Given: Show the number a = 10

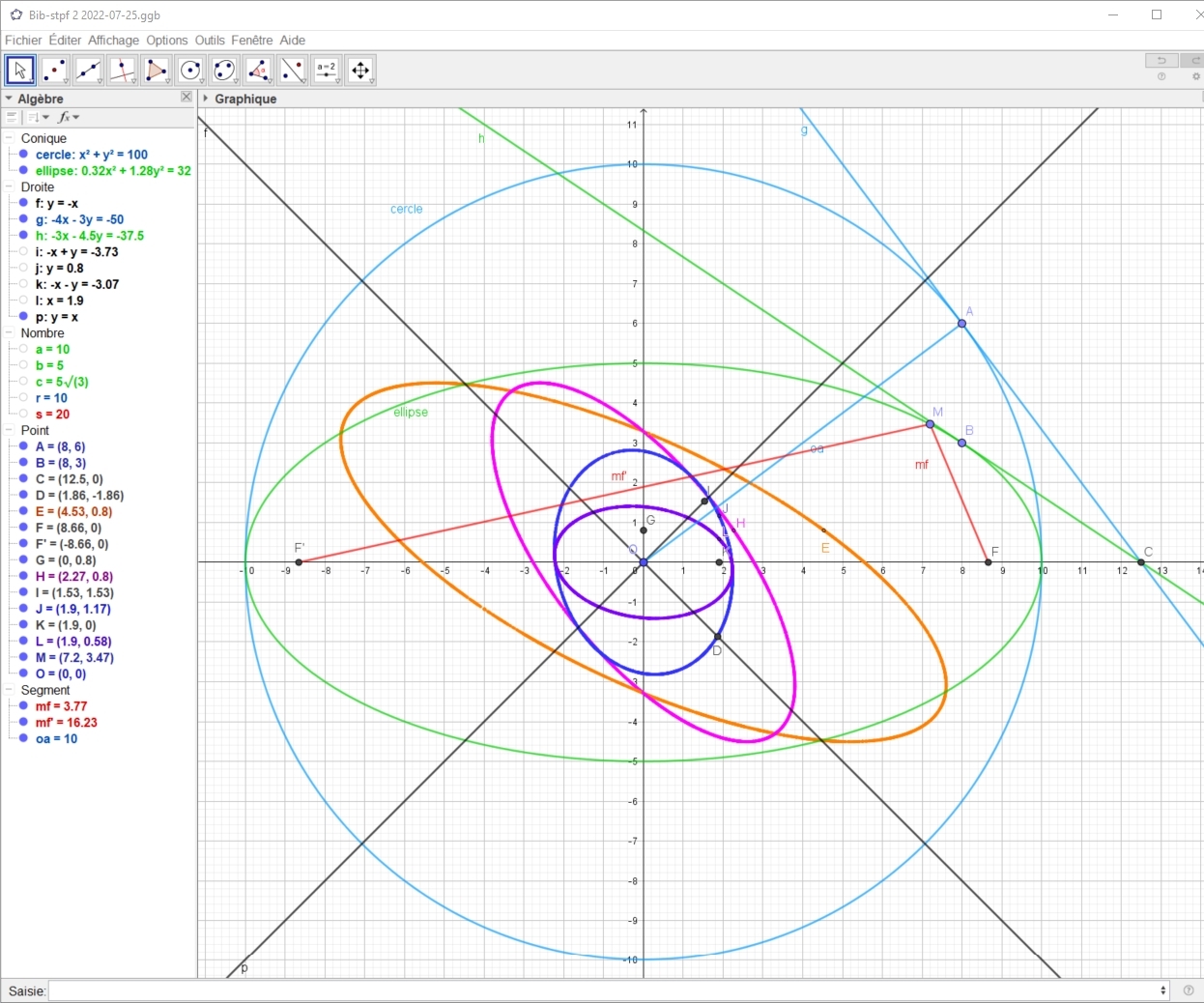Looking at the screenshot, I should 24,350.
